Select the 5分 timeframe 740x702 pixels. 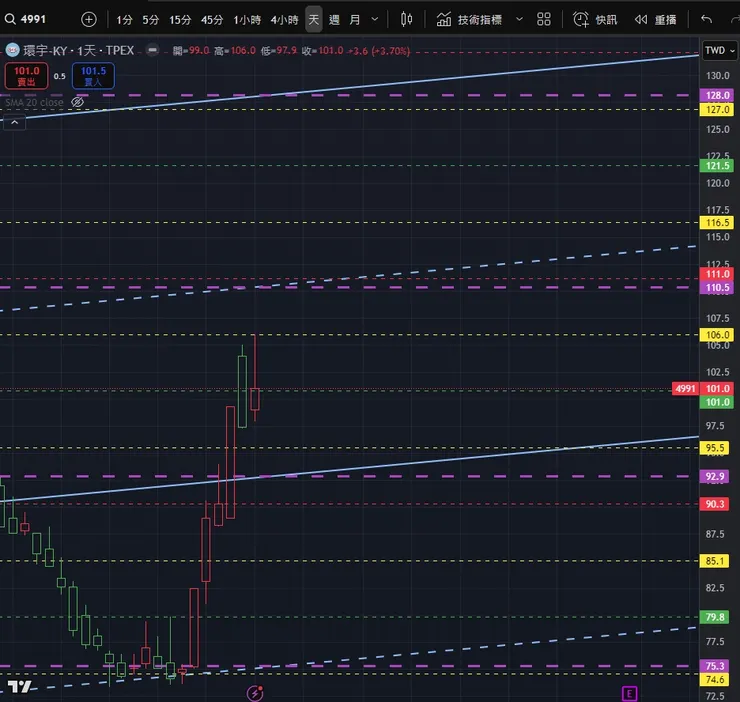point(151,20)
